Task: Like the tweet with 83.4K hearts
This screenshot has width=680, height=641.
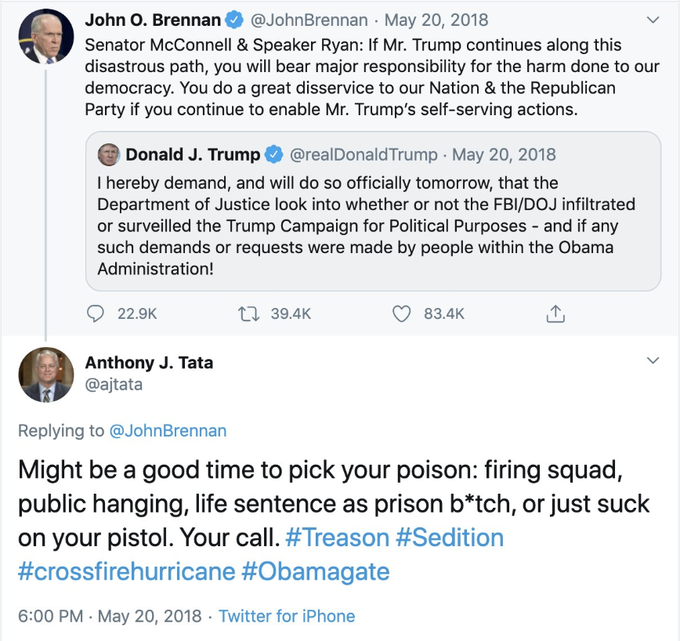Action: [401, 313]
